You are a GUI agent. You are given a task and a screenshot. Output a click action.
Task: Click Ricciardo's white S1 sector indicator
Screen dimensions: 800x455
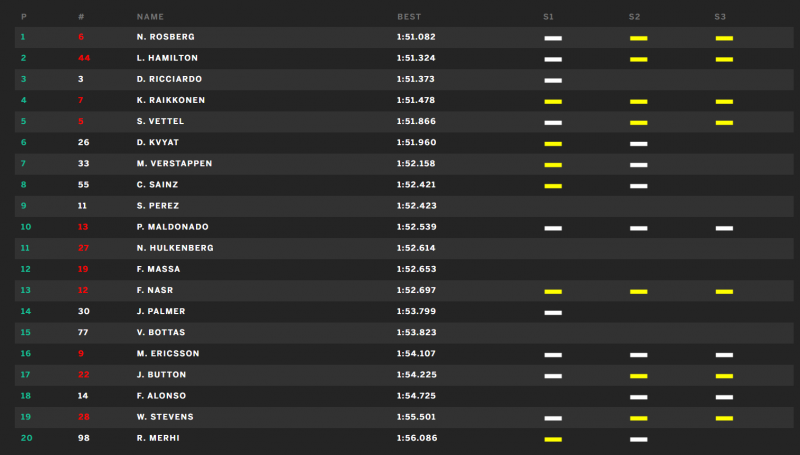pyautogui.click(x=553, y=81)
